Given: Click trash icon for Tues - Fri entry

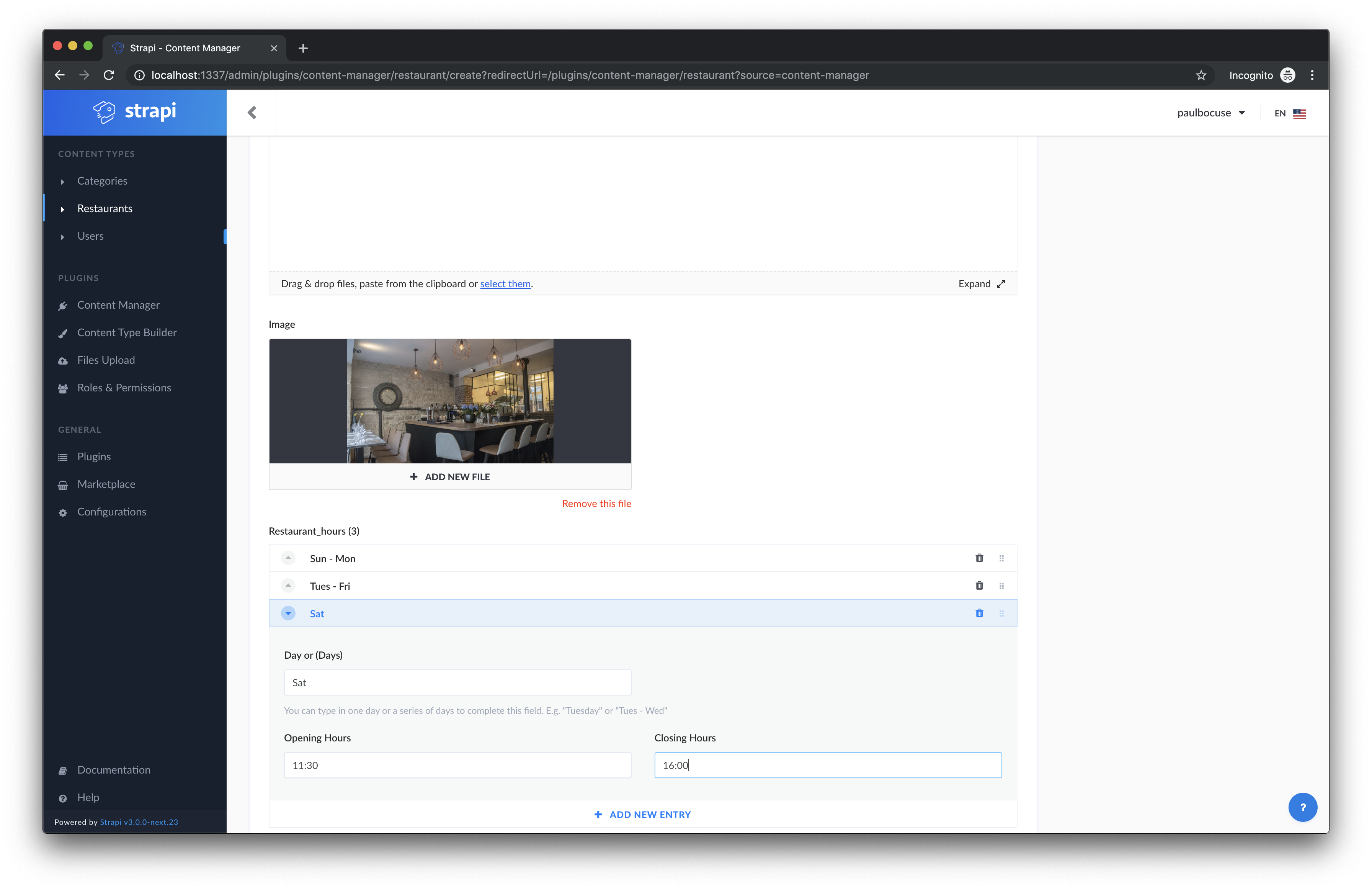Looking at the screenshot, I should tap(979, 586).
